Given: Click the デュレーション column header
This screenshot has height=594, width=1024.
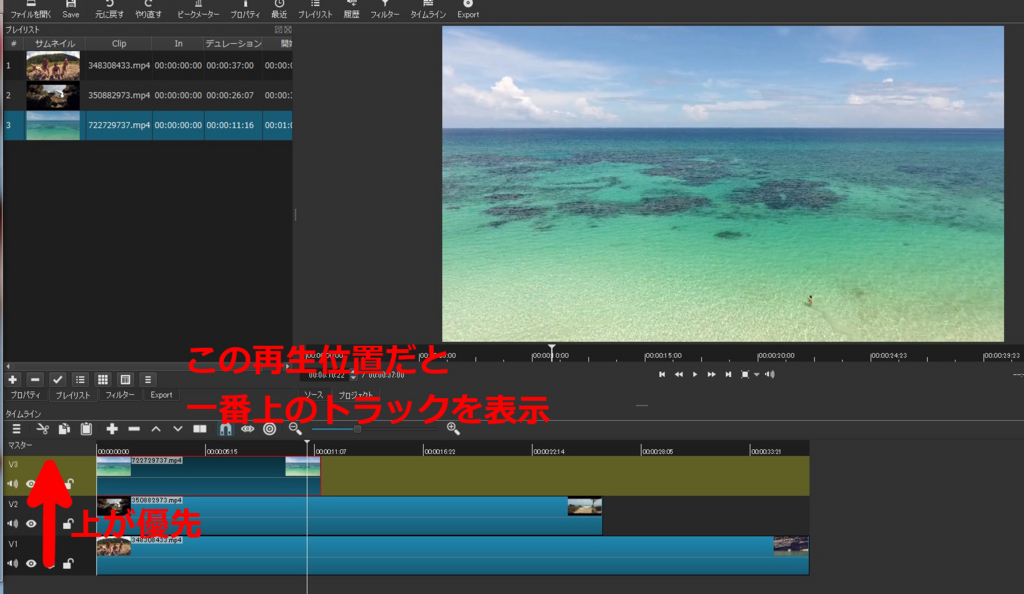Looking at the screenshot, I should (233, 44).
